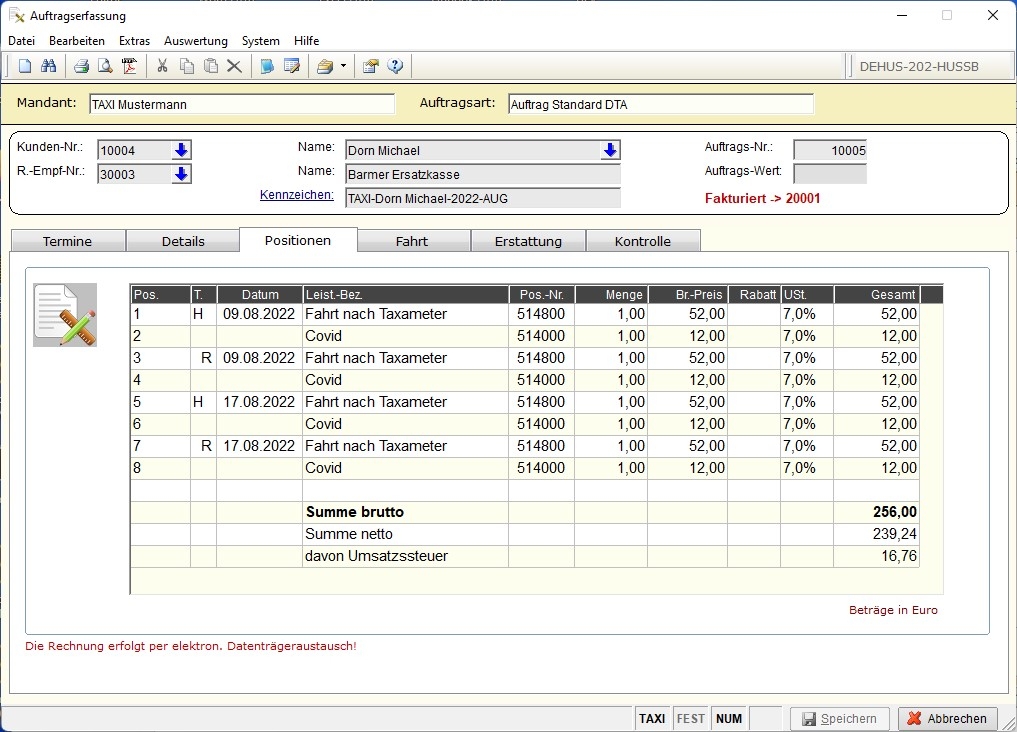This screenshot has height=732, width=1017.
Task: Click the delete X toolbar icon
Action: tap(234, 66)
